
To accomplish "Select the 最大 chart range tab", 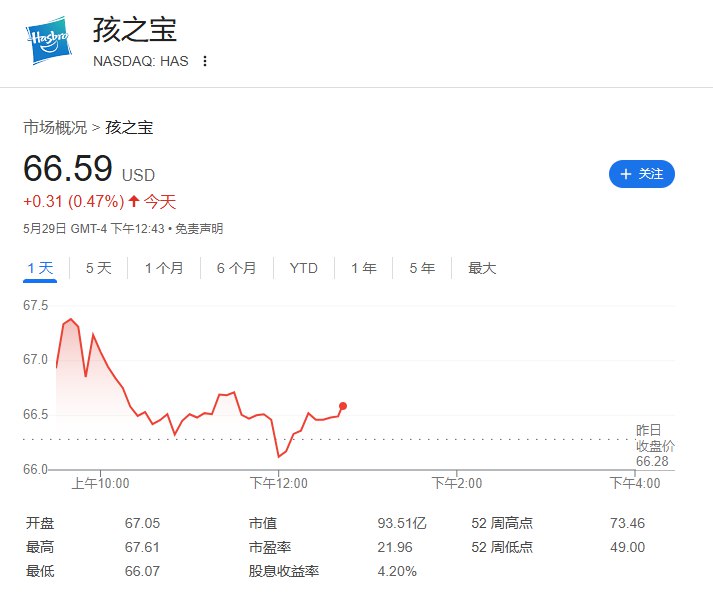I will 482,268.
